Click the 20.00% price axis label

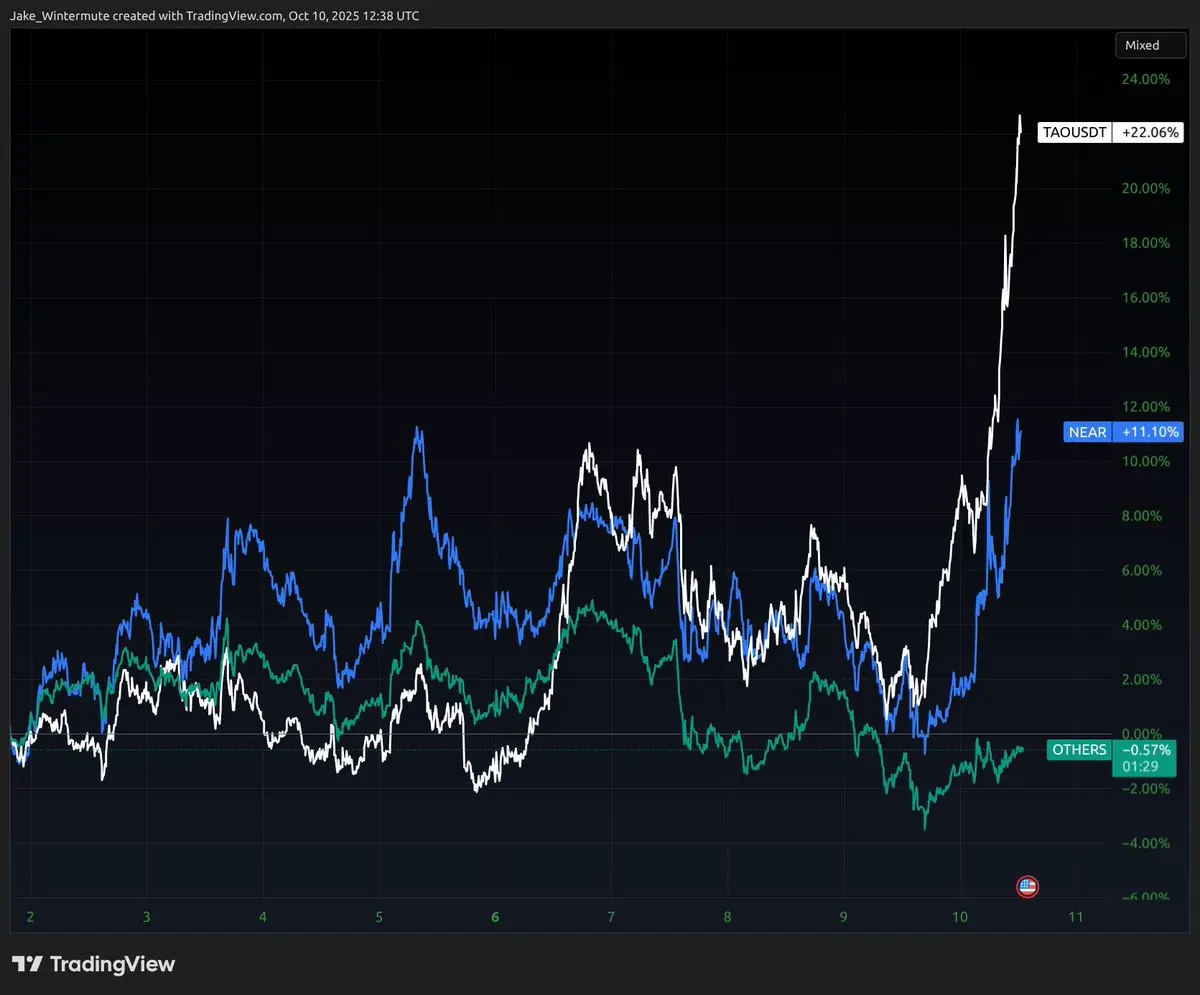[x=1144, y=188]
